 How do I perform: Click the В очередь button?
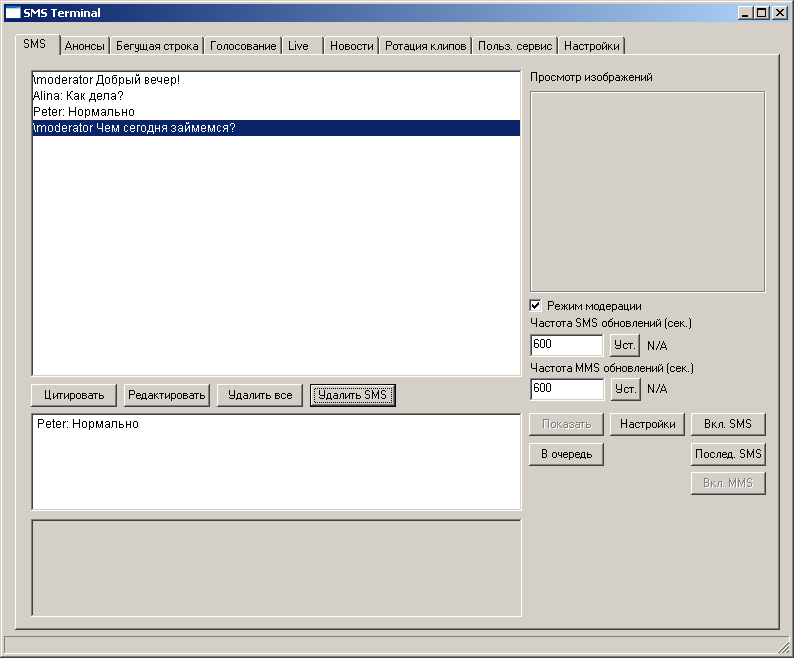(567, 454)
